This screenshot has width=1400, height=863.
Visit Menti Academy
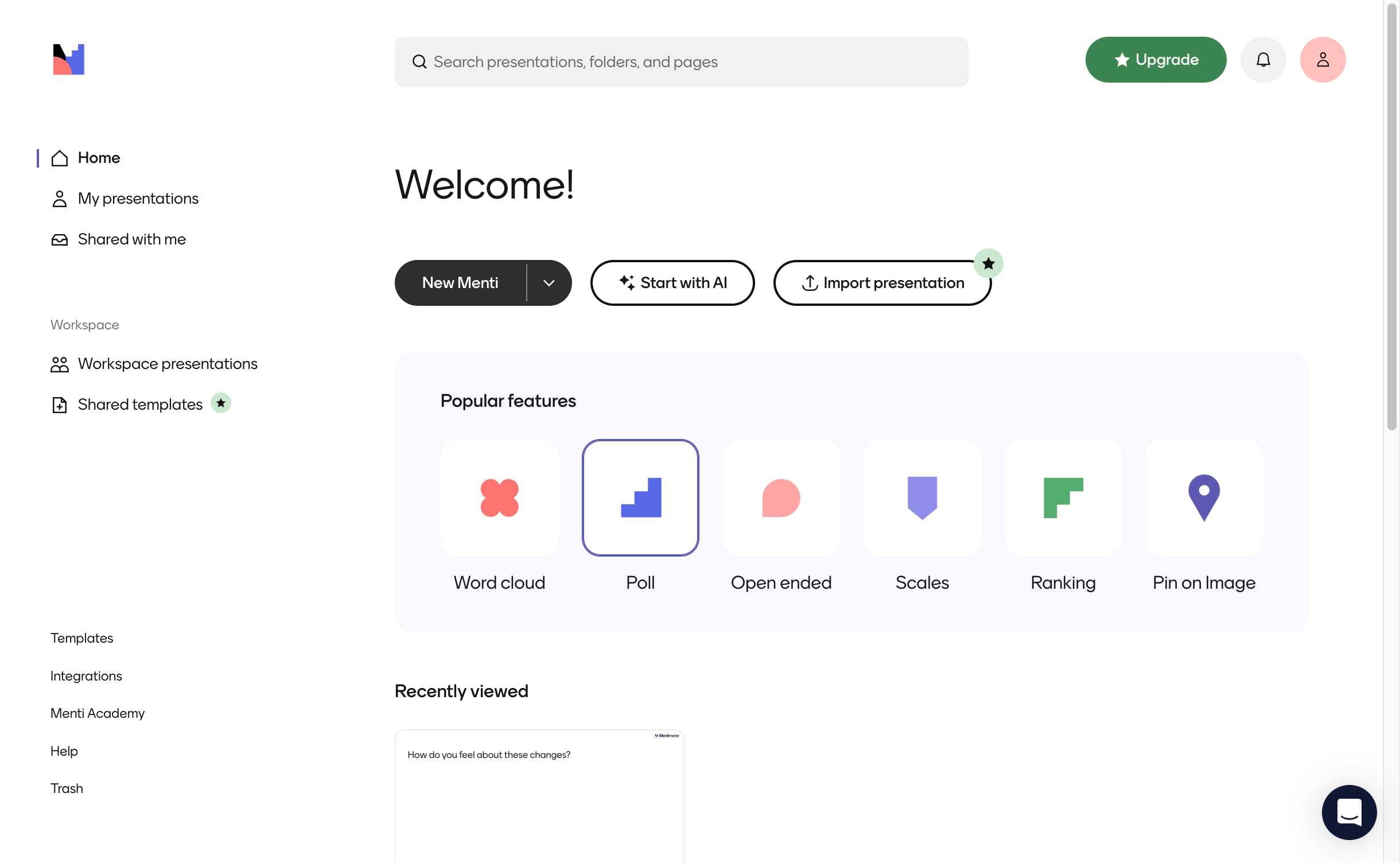(x=98, y=713)
